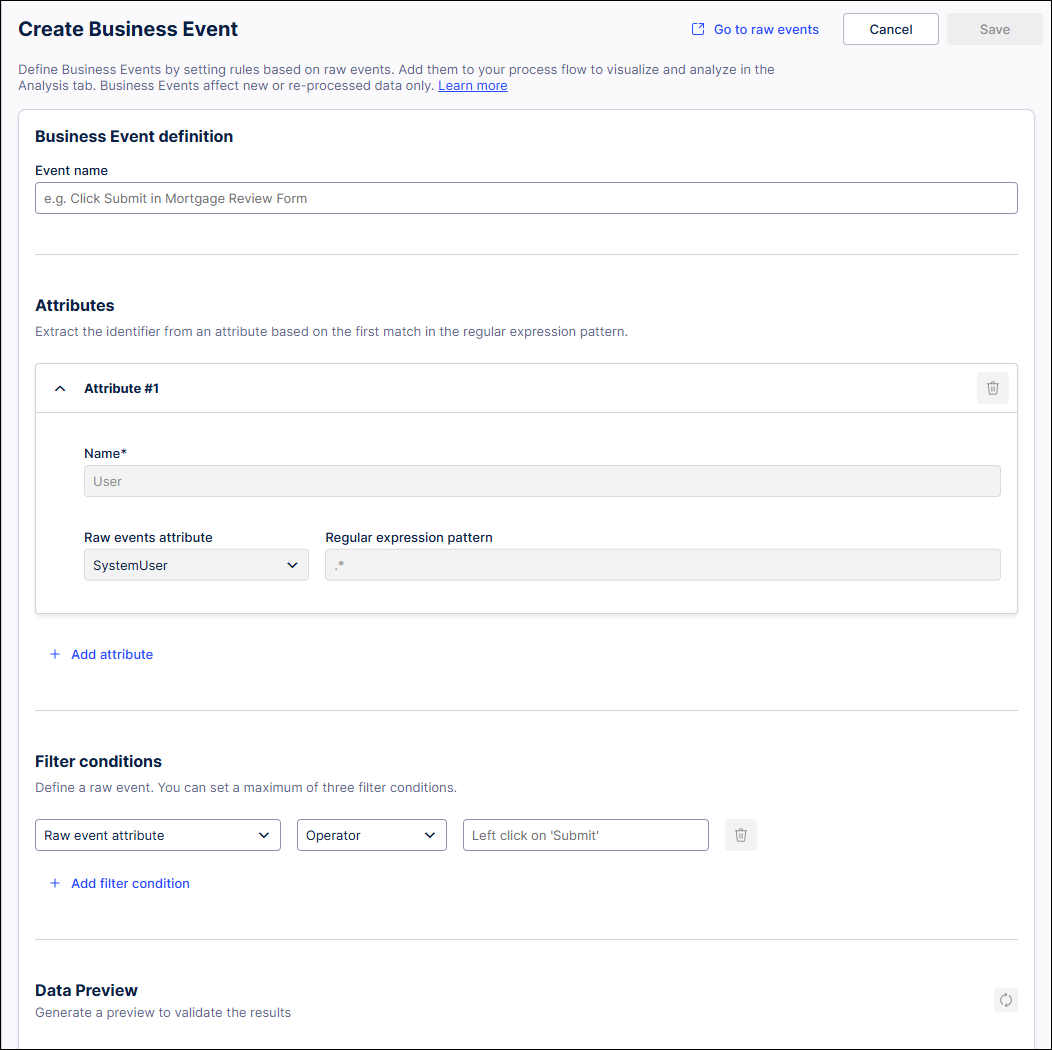Click the trash icon for Attribute #1

pyautogui.click(x=992, y=388)
